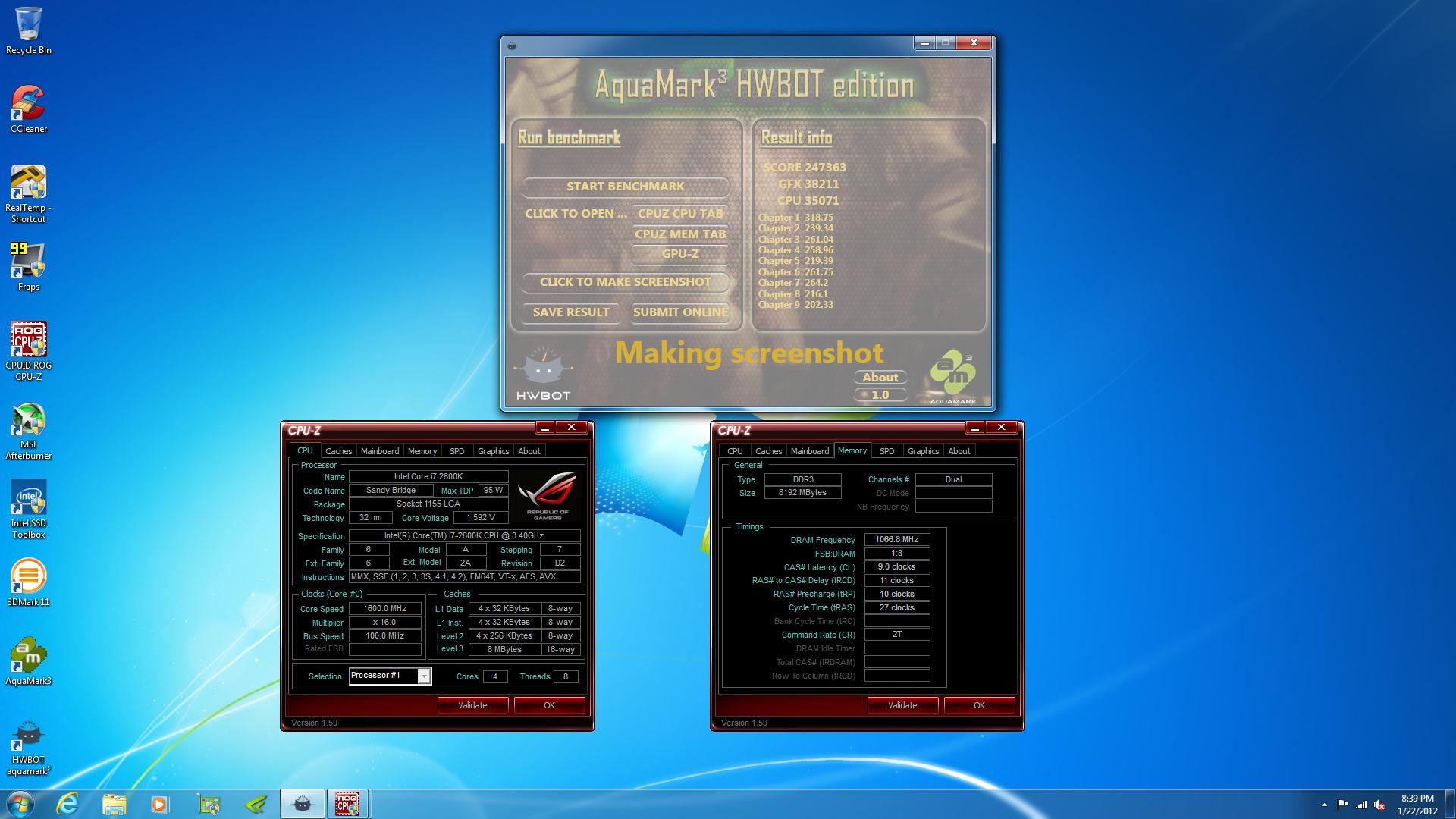Open Windows Explorer folder in taskbar
Image resolution: width=1456 pixels, height=819 pixels.
pyautogui.click(x=114, y=804)
